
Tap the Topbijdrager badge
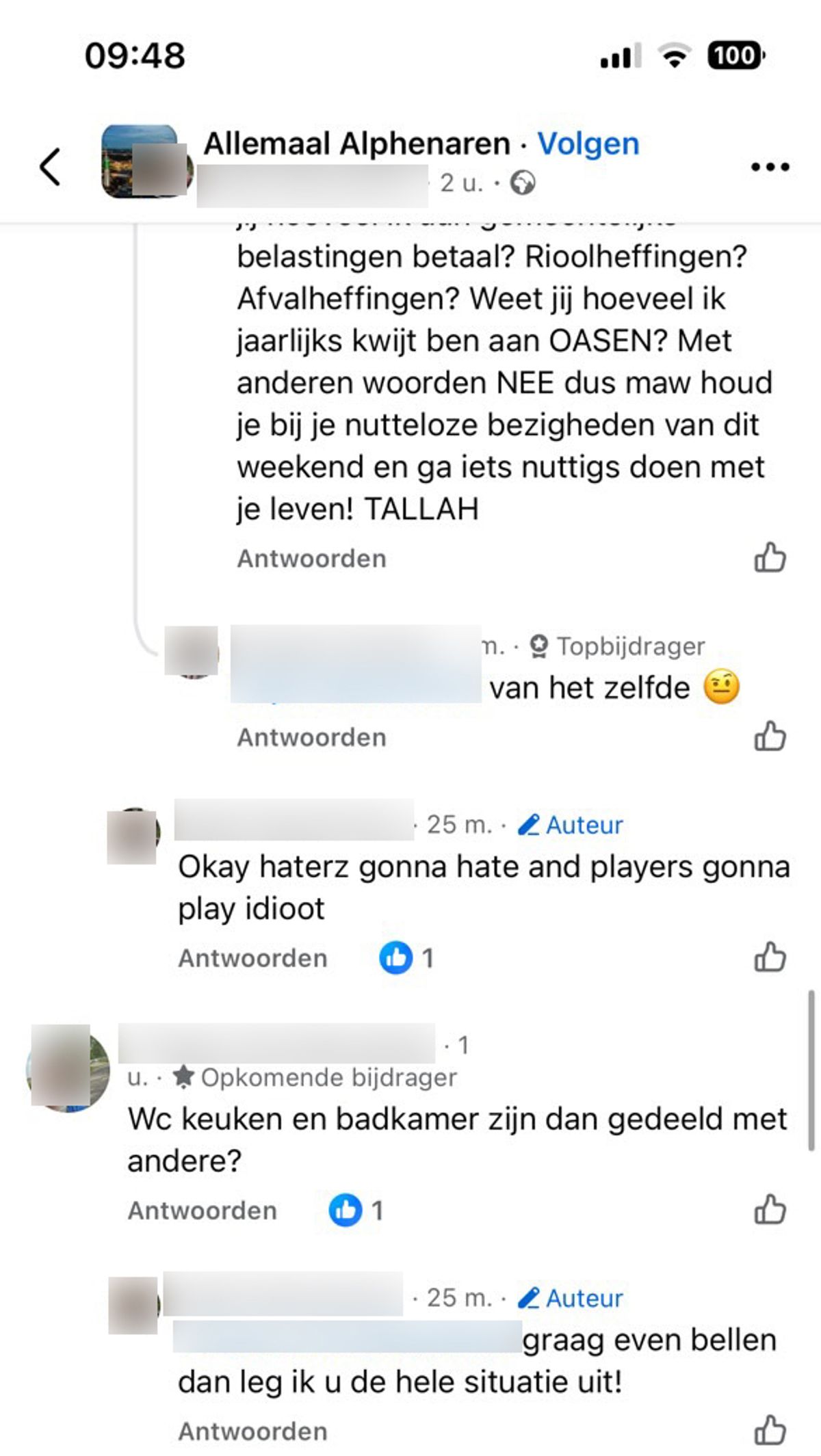coord(618,646)
